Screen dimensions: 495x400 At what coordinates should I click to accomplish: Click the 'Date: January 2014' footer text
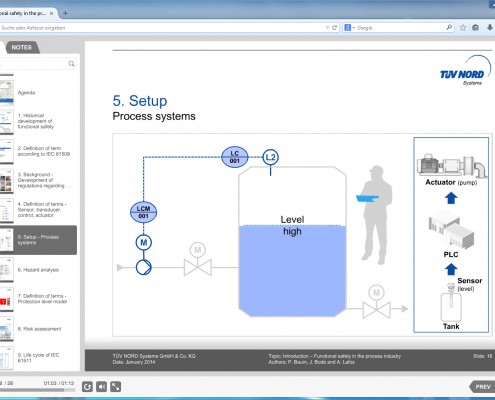pos(134,362)
